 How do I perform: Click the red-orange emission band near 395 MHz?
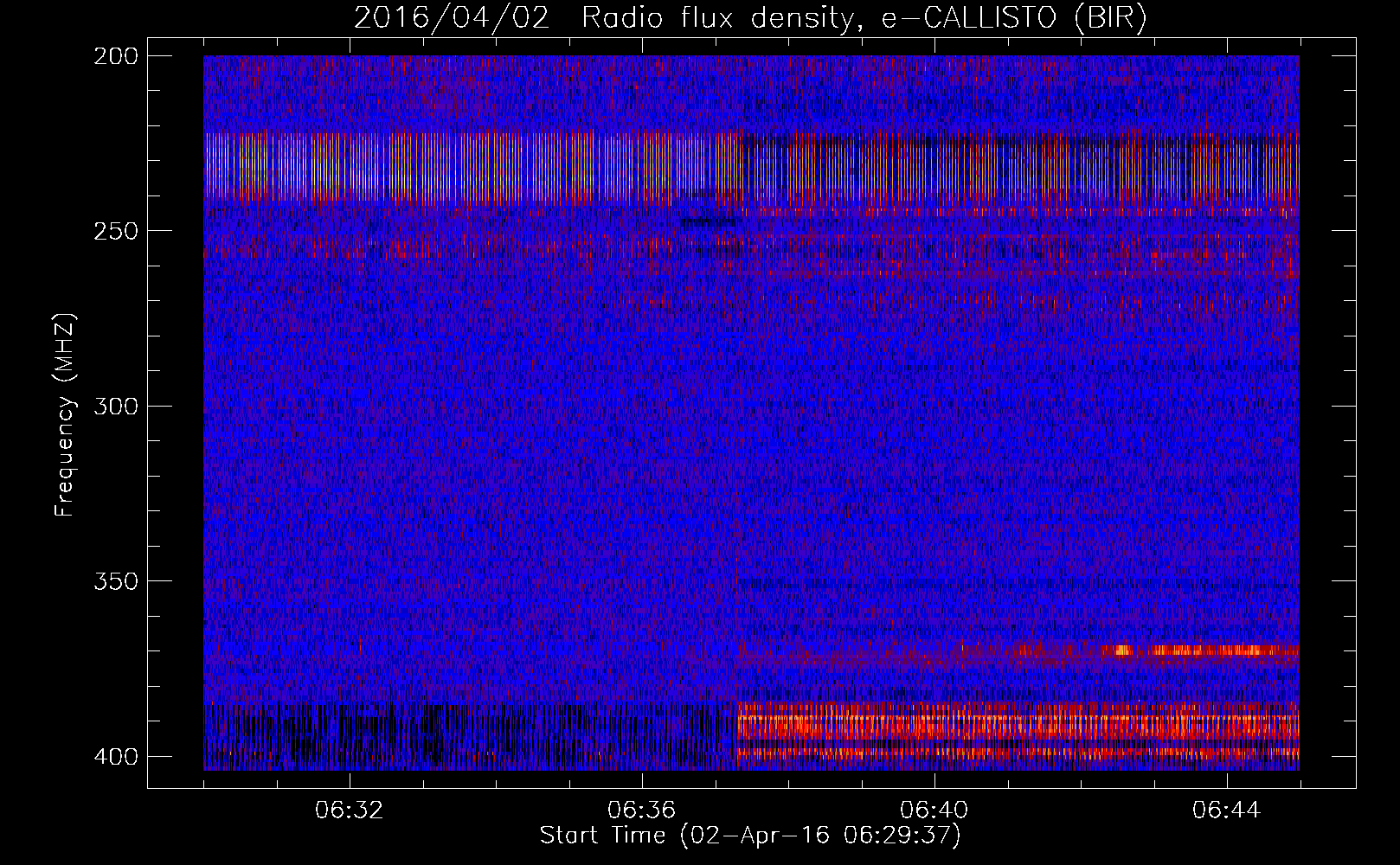pyautogui.click(x=1018, y=731)
